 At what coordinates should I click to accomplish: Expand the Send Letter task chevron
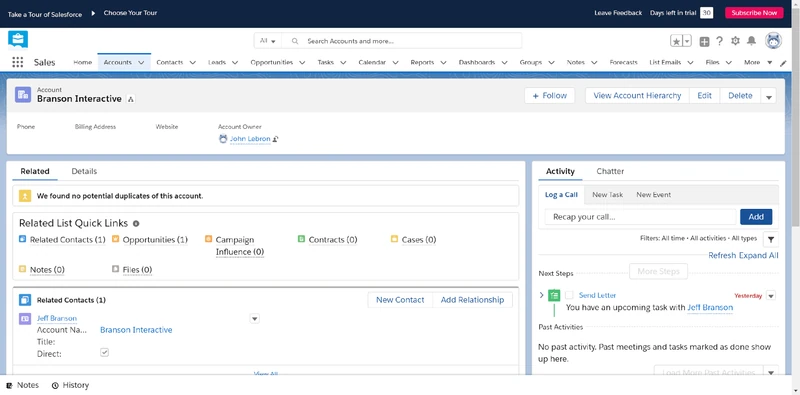pyautogui.click(x=541, y=295)
